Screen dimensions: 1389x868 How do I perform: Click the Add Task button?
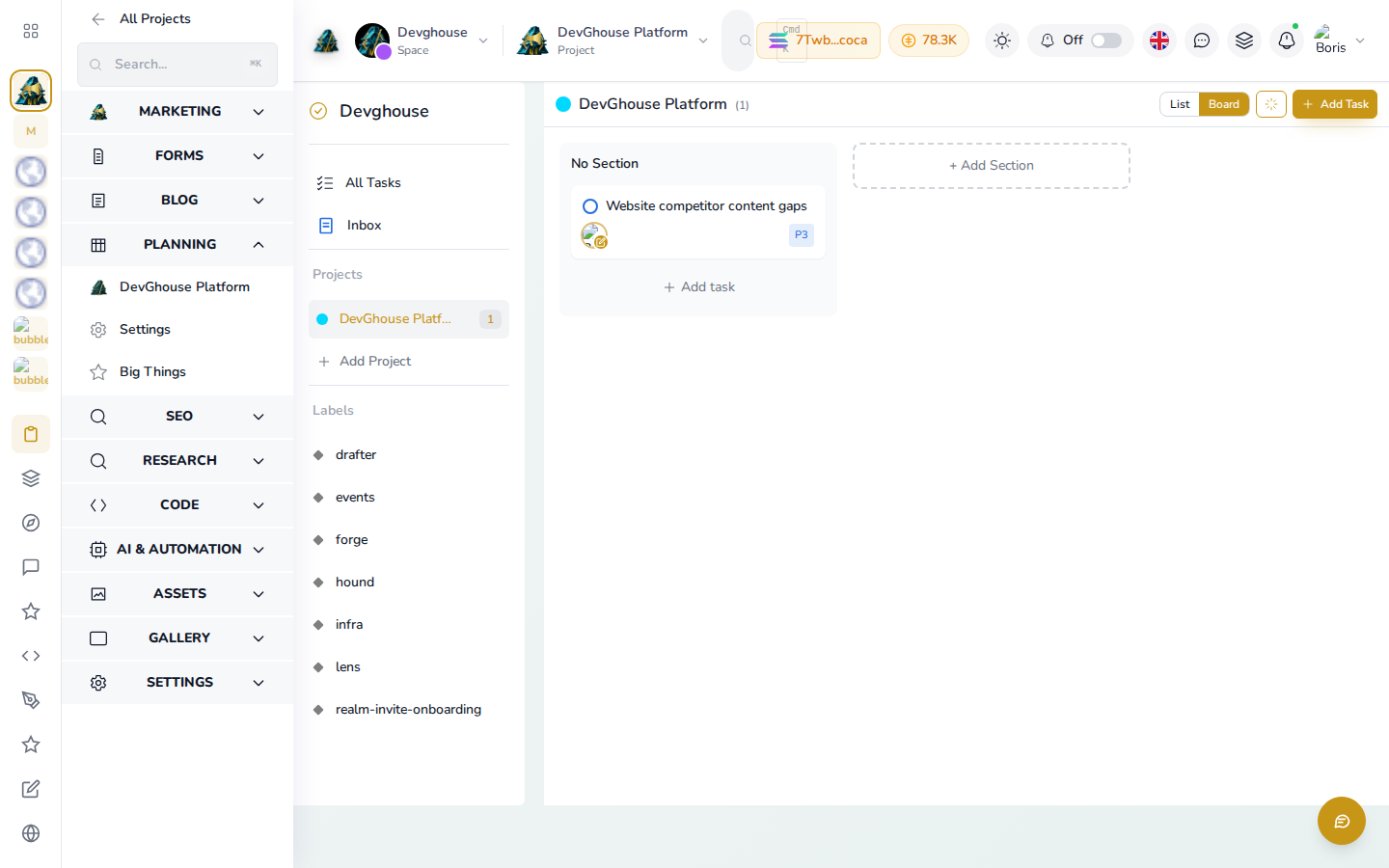point(1335,104)
